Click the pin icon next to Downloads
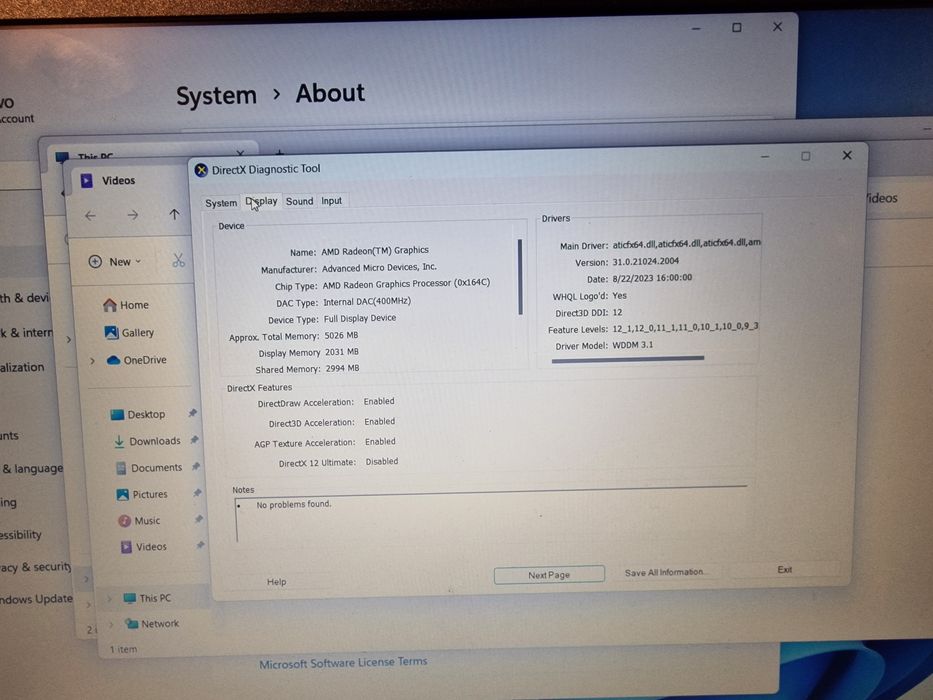This screenshot has height=700, width=933. [194, 439]
